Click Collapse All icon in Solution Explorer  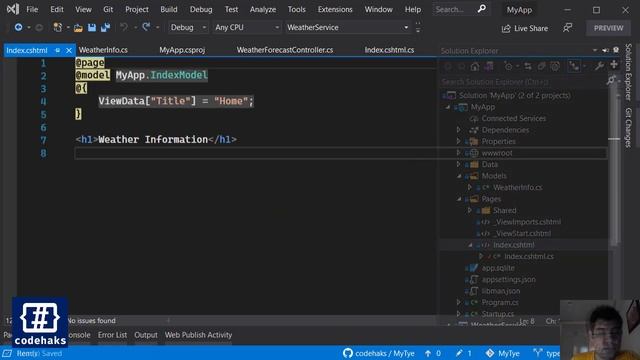pos(541,66)
